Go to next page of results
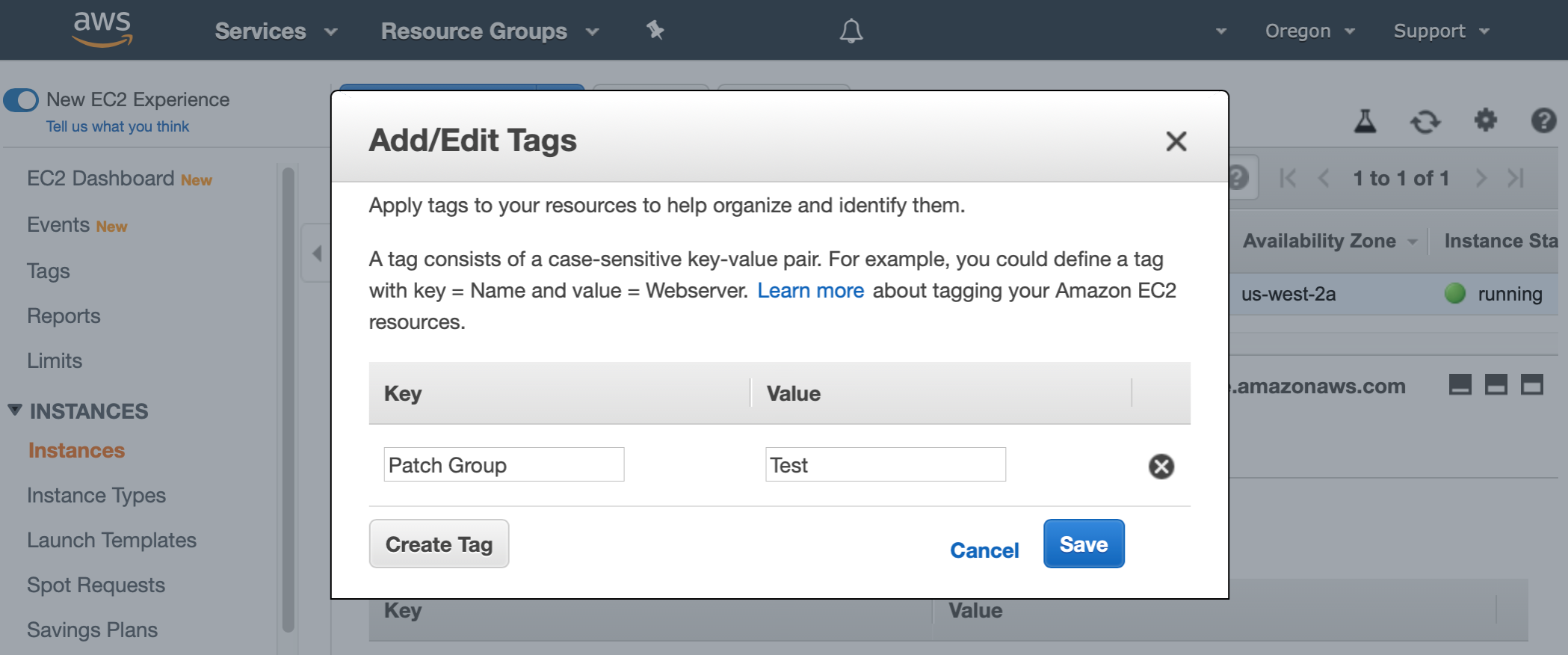This screenshot has height=655, width=1568. [x=1481, y=178]
